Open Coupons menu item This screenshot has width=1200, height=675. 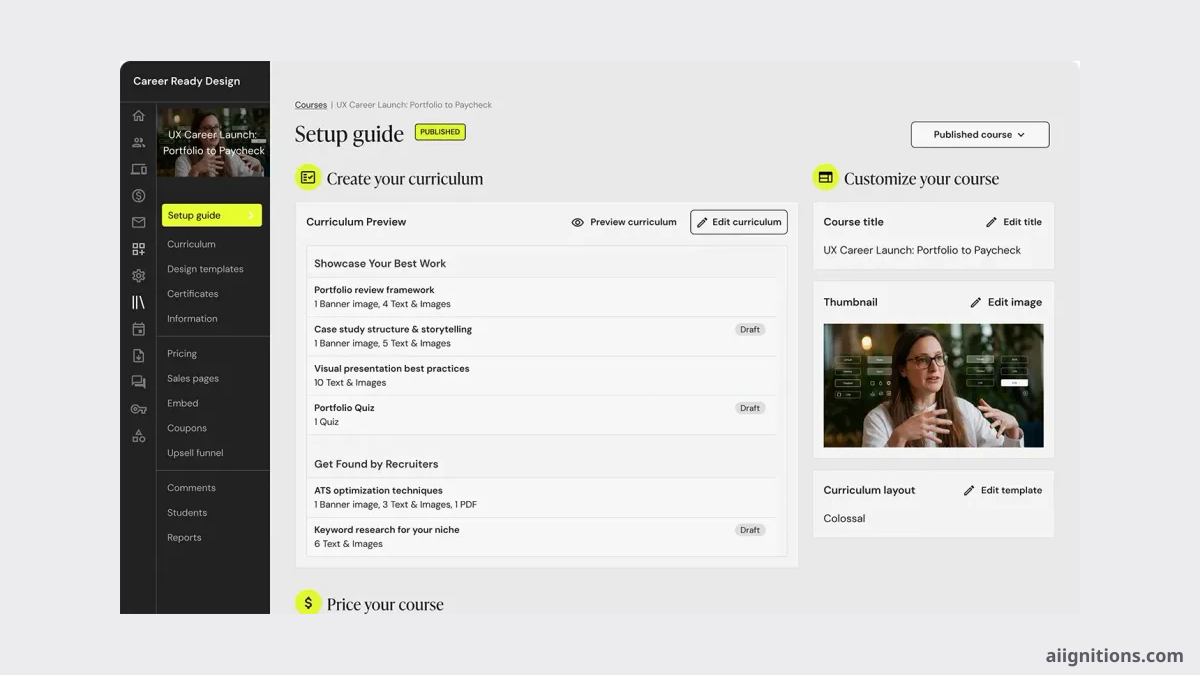(x=187, y=428)
